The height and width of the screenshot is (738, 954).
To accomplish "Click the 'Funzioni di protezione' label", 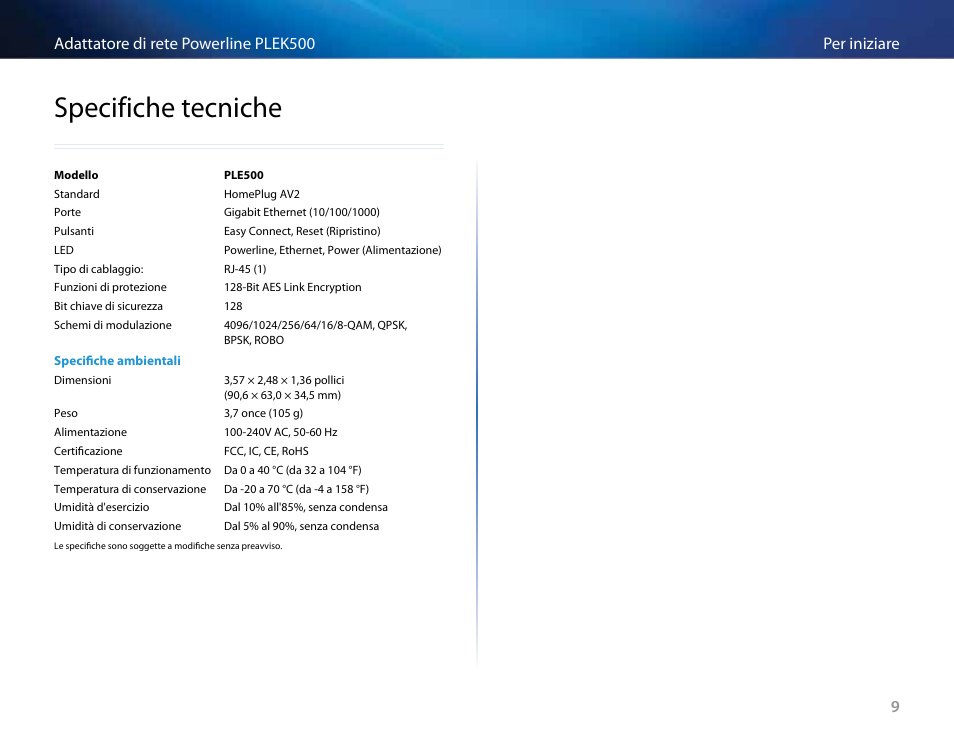I will click(x=110, y=287).
